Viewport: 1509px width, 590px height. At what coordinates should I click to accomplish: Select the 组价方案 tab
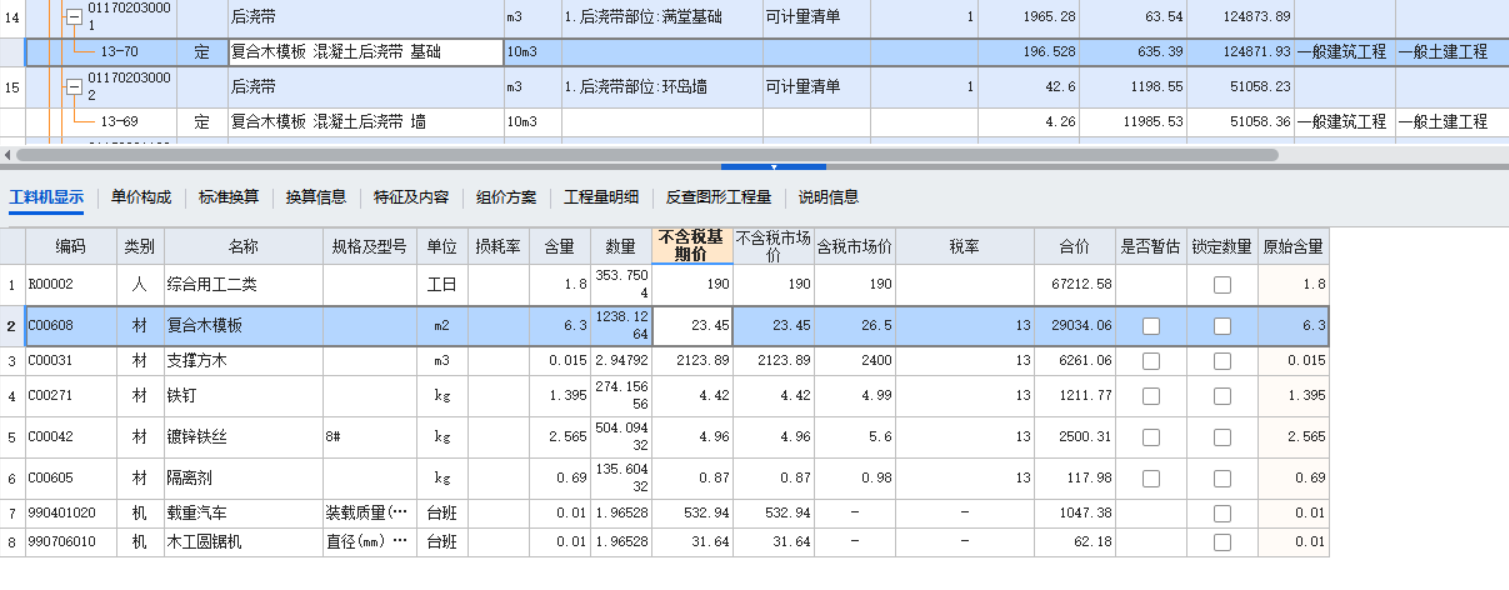coord(506,197)
